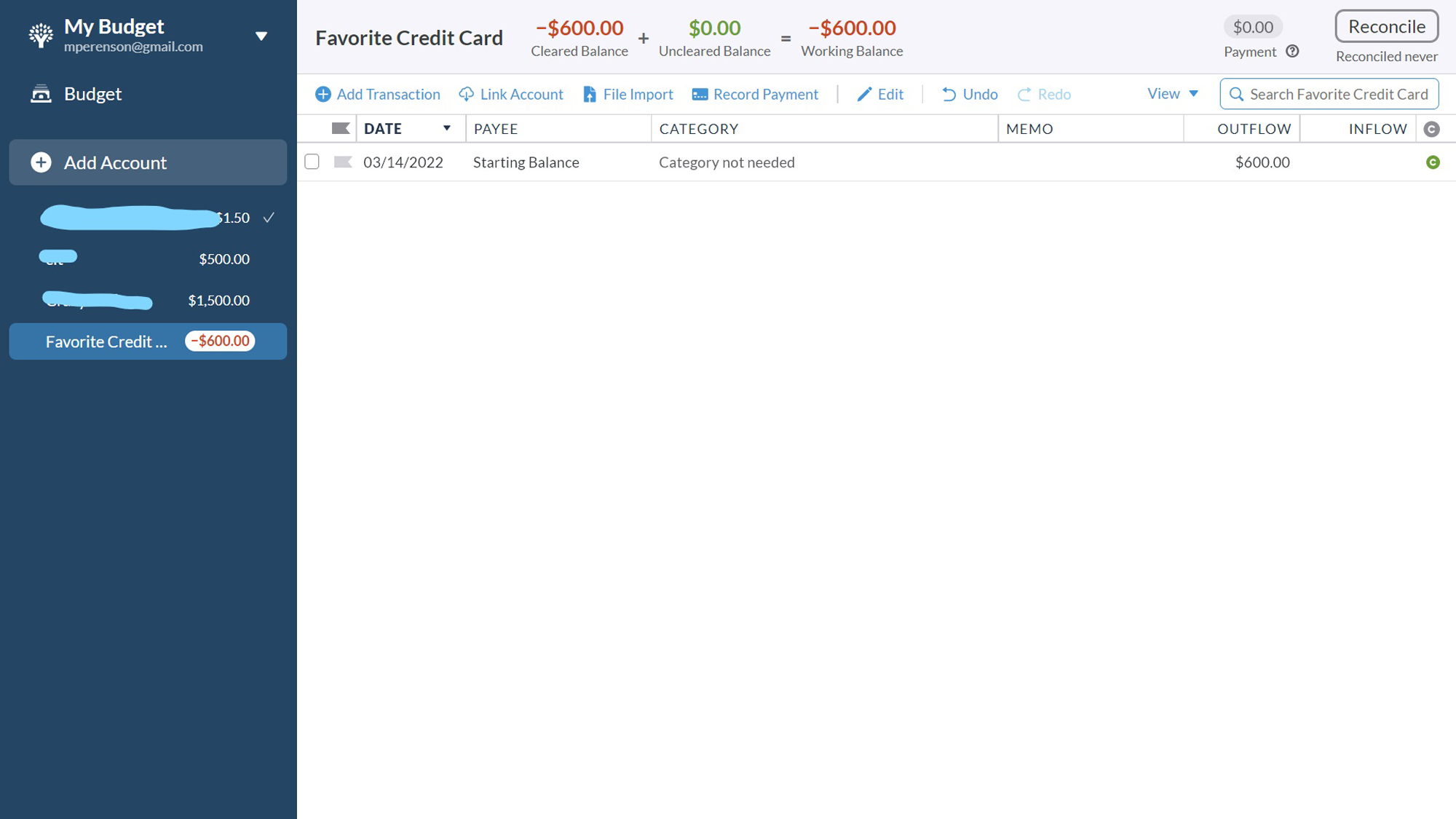Screen dimensions: 1456x819
Task: Click the Reconcile button
Action: 1386,27
